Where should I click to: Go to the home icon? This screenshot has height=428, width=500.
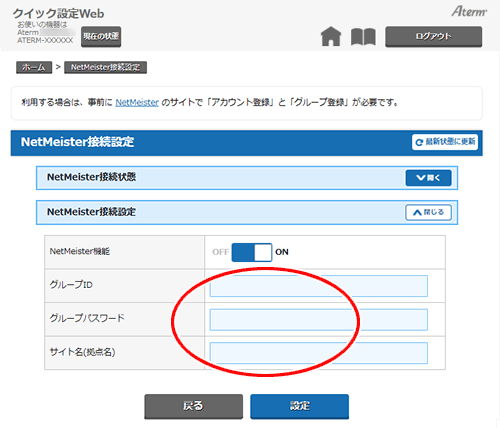331,36
